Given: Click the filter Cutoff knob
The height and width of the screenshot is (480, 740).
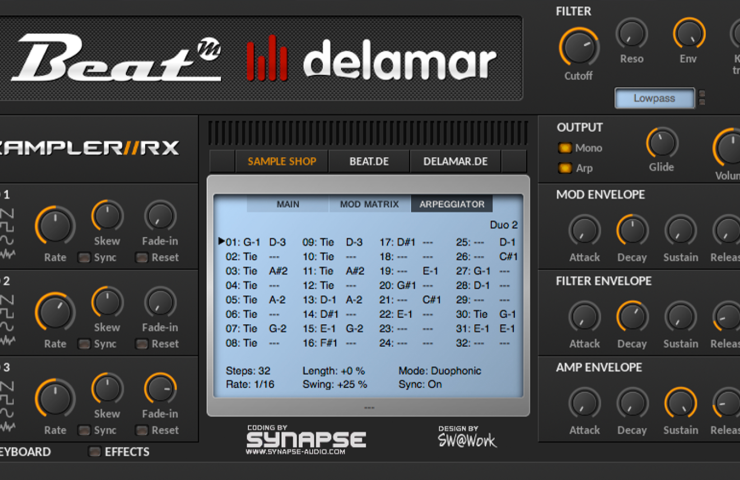Looking at the screenshot, I should click(579, 48).
